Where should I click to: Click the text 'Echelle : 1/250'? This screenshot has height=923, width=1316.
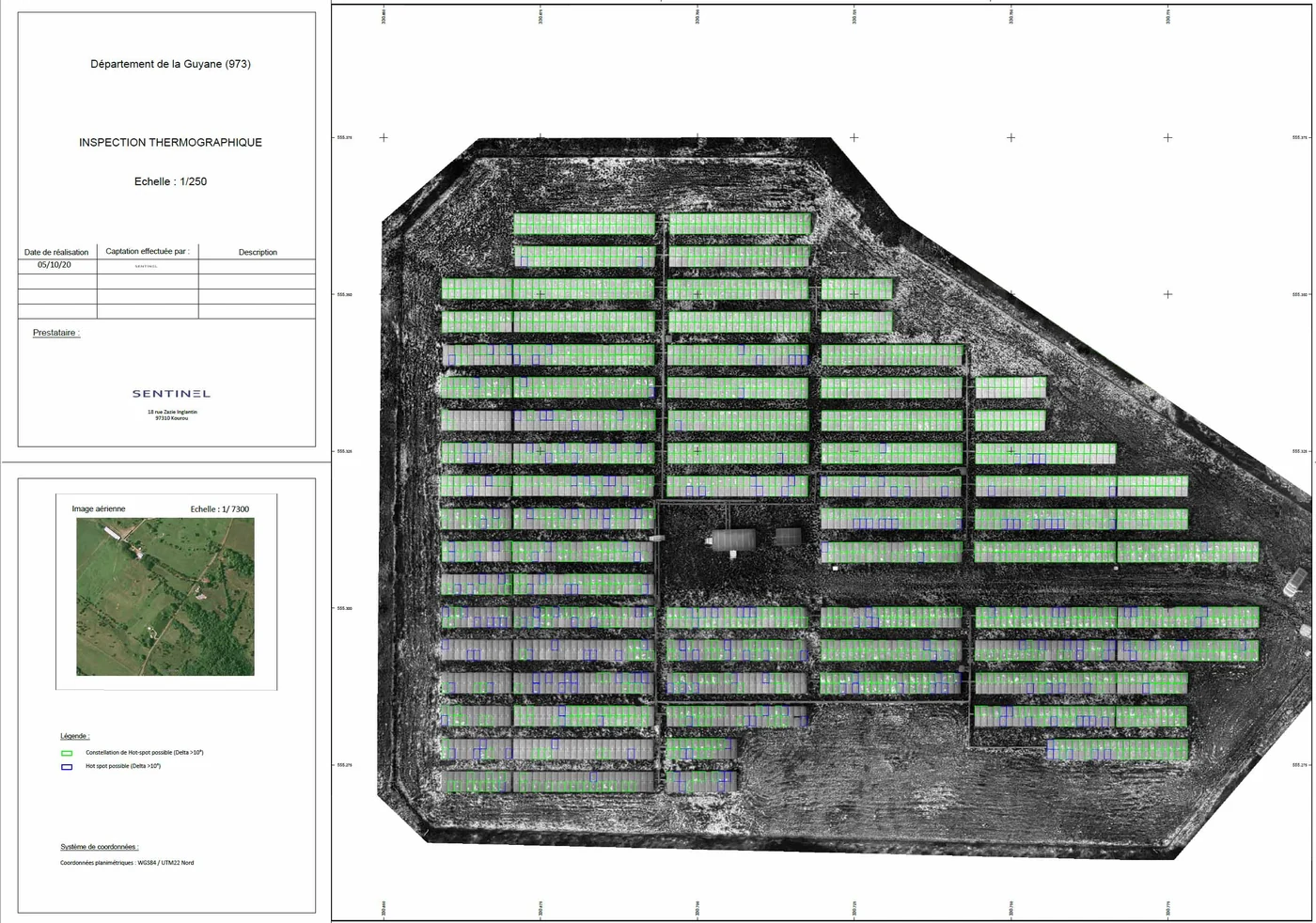coord(170,181)
